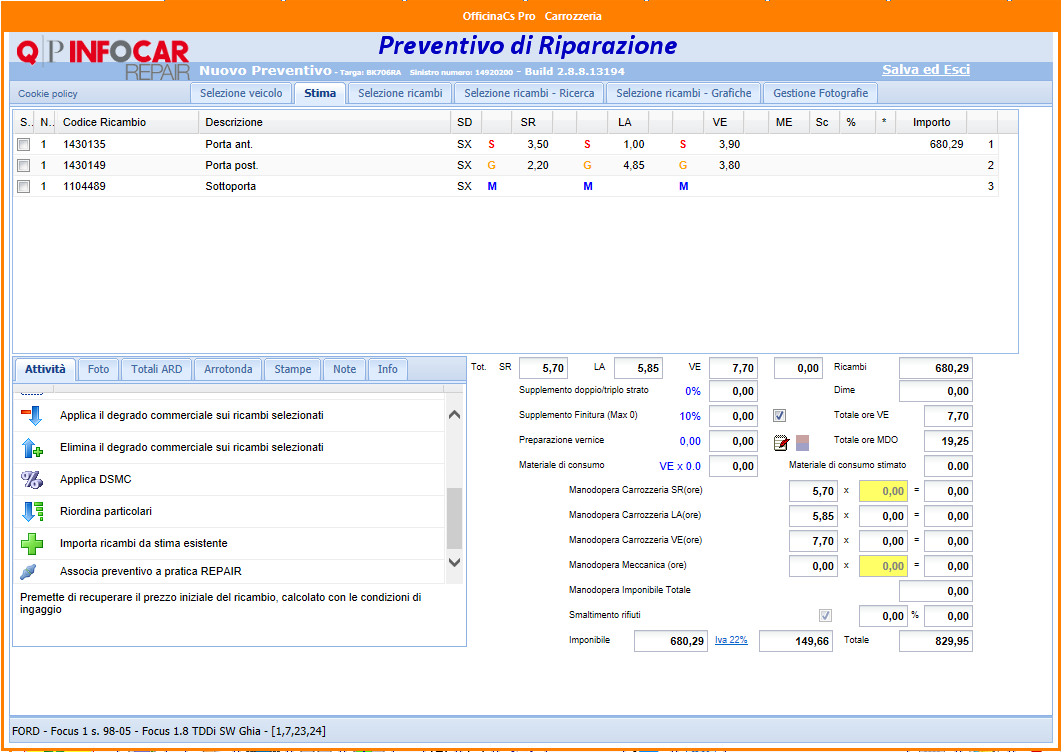This screenshot has height=752, width=1061.
Task: Click the blue 10% Supplemento Finitura value
Action: (690, 416)
